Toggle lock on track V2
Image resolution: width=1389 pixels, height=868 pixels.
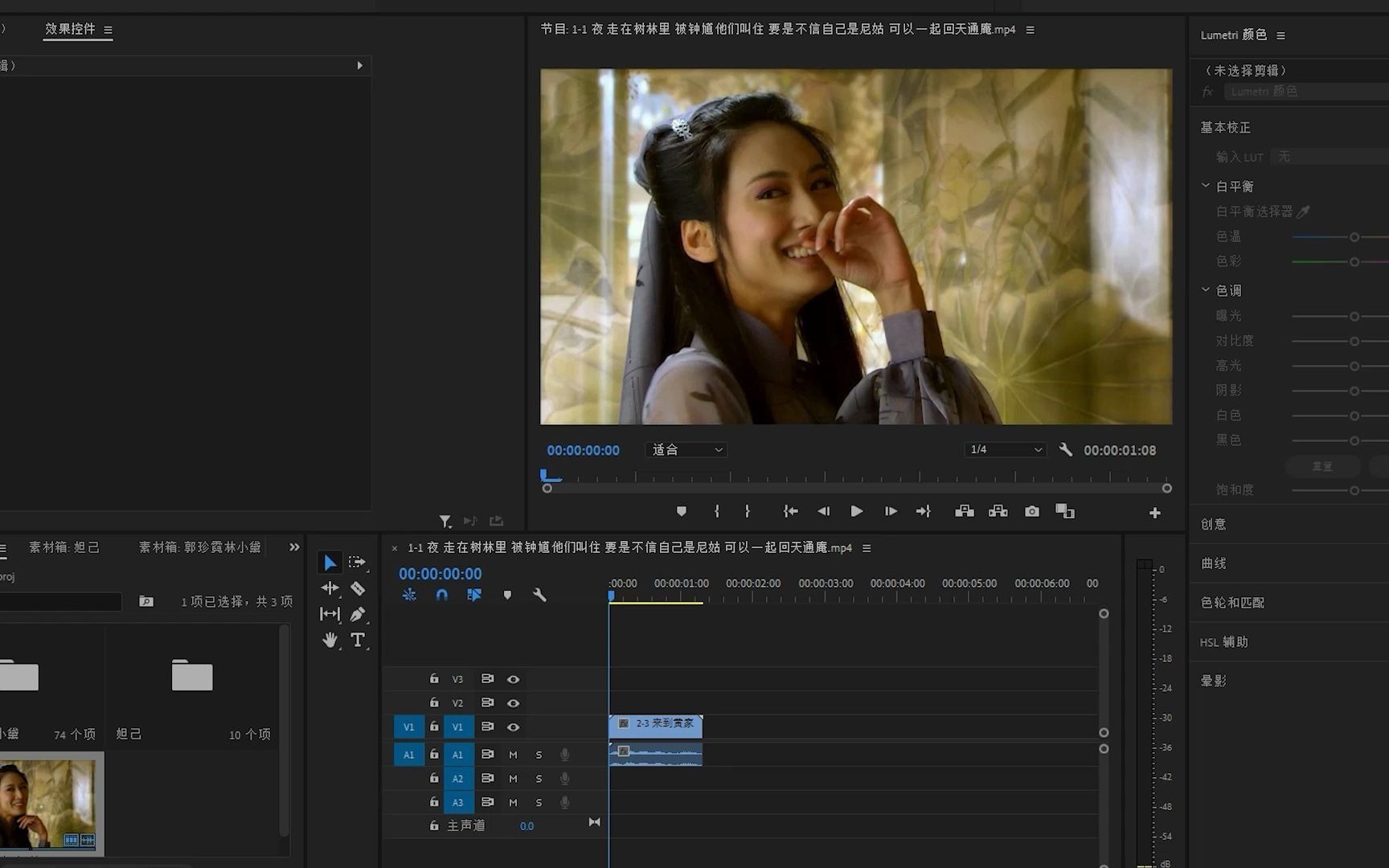(434, 702)
